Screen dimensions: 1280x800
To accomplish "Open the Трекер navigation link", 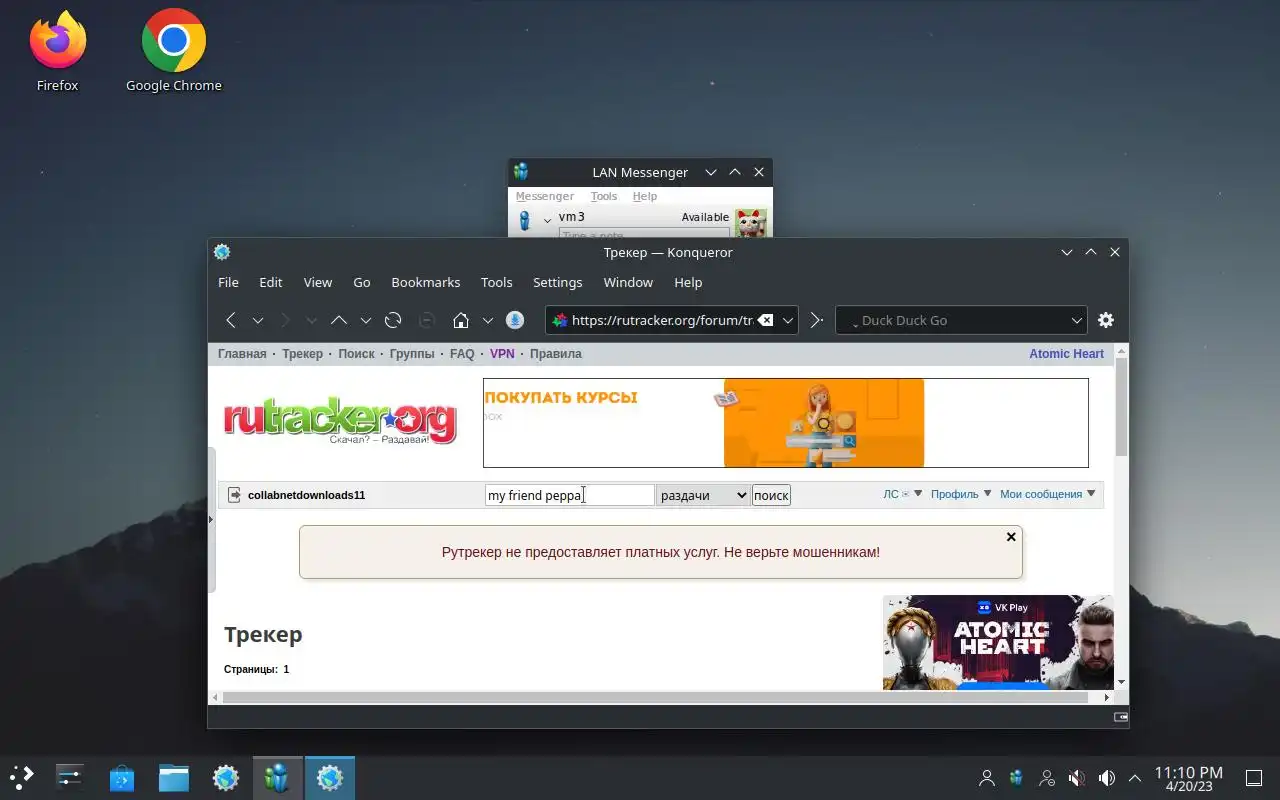I will coord(302,354).
